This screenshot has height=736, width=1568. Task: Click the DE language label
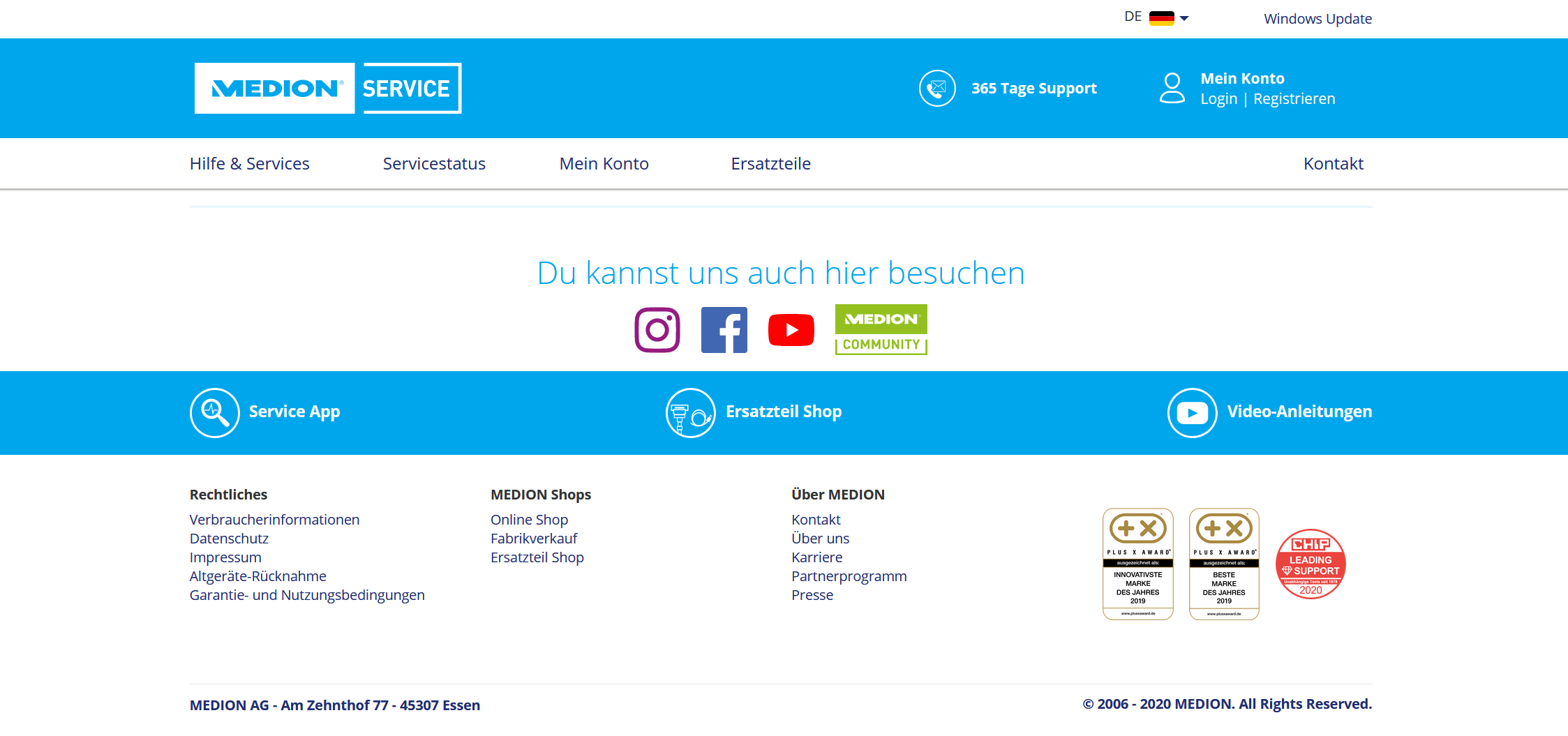1133,17
